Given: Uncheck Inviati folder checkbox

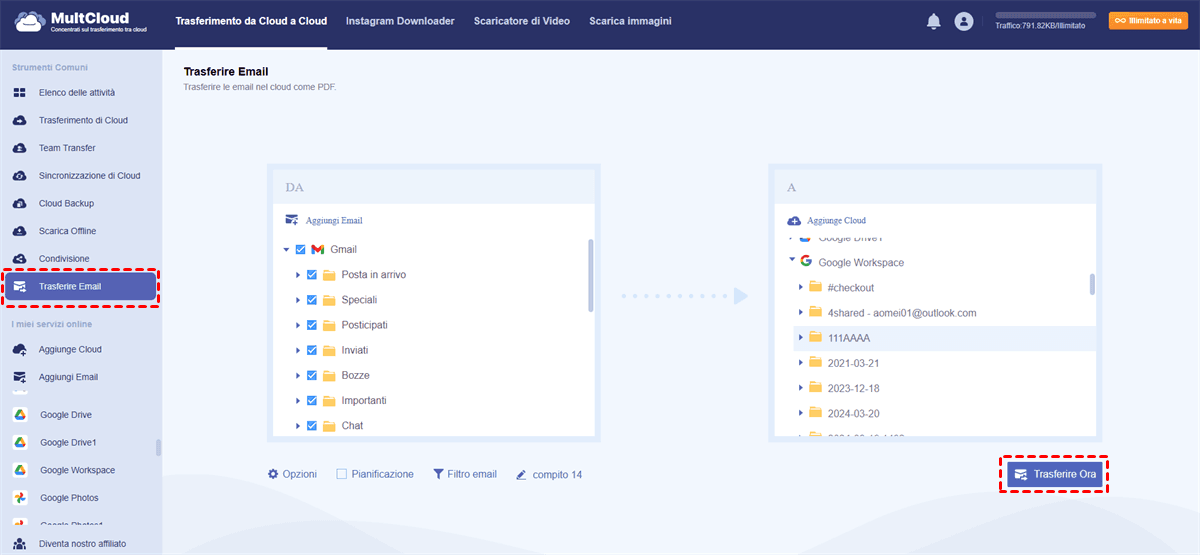Looking at the screenshot, I should coord(312,350).
